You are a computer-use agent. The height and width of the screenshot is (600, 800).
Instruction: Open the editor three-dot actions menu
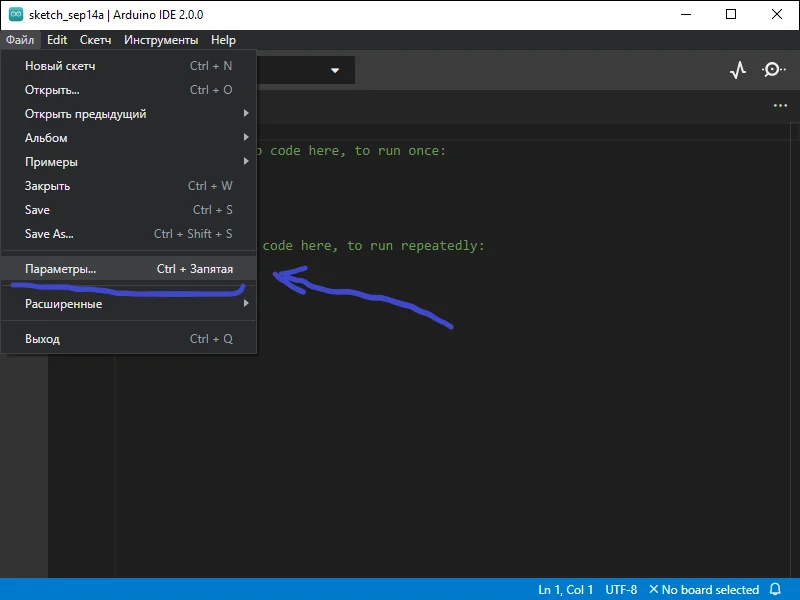(779, 105)
